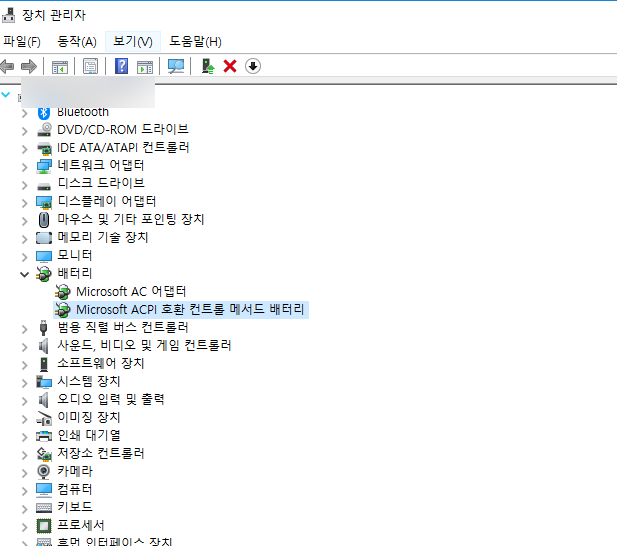Image resolution: width=617 pixels, height=546 pixels.
Task: Click the blue Help question mark icon
Action: click(121, 66)
